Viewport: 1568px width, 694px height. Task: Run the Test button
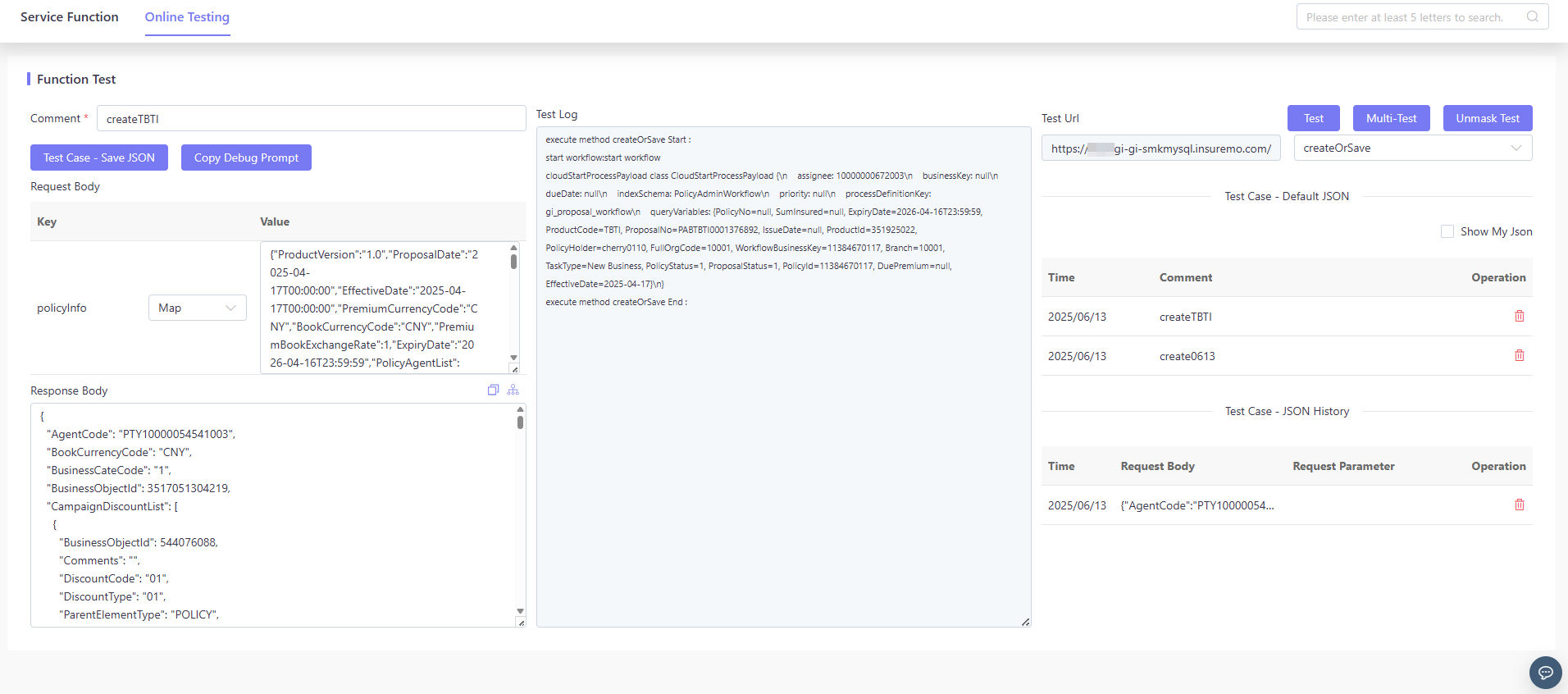pyautogui.click(x=1314, y=118)
